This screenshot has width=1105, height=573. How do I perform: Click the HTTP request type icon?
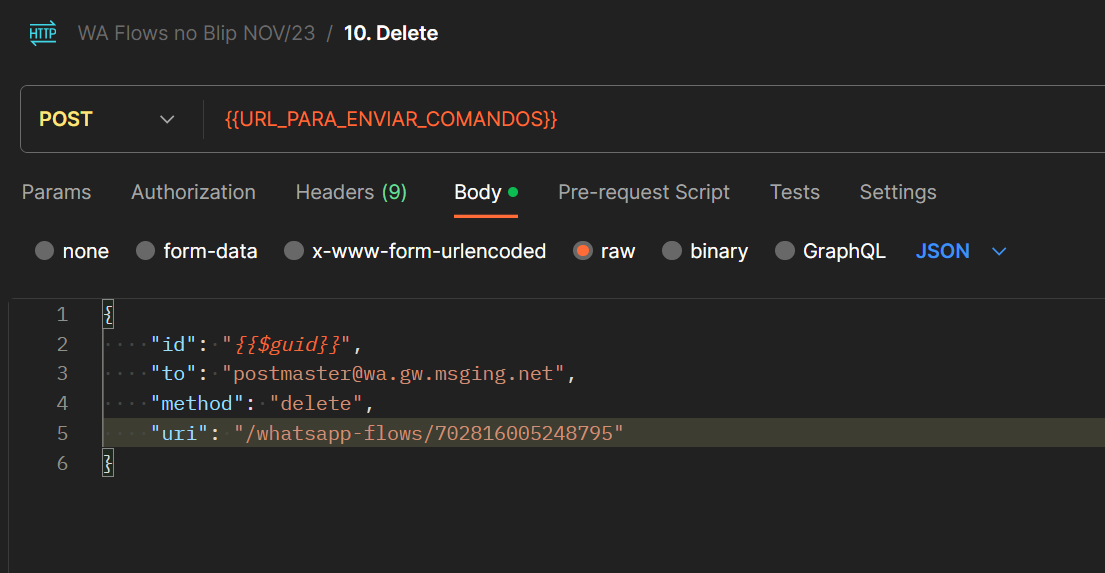(43, 33)
